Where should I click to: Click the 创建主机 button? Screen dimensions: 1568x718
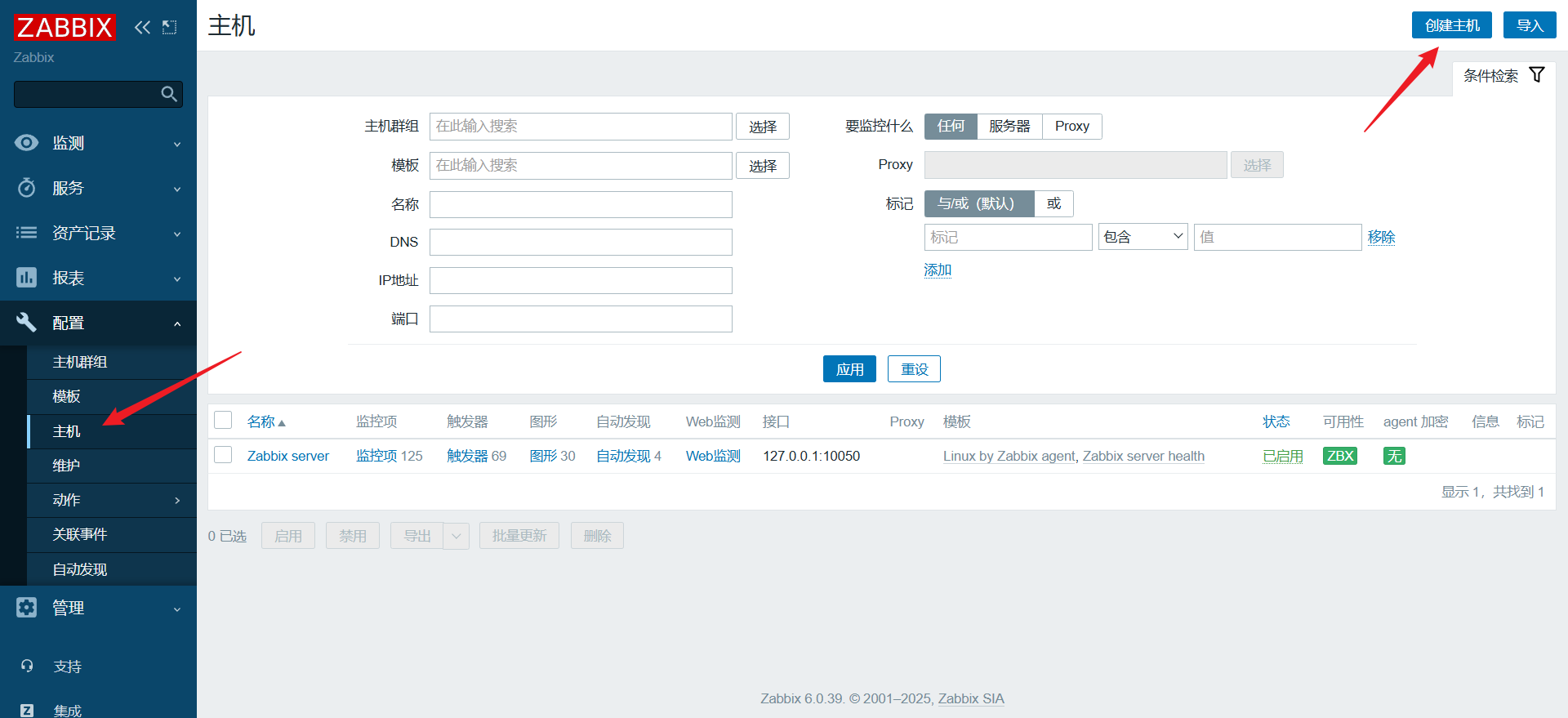(x=1451, y=25)
